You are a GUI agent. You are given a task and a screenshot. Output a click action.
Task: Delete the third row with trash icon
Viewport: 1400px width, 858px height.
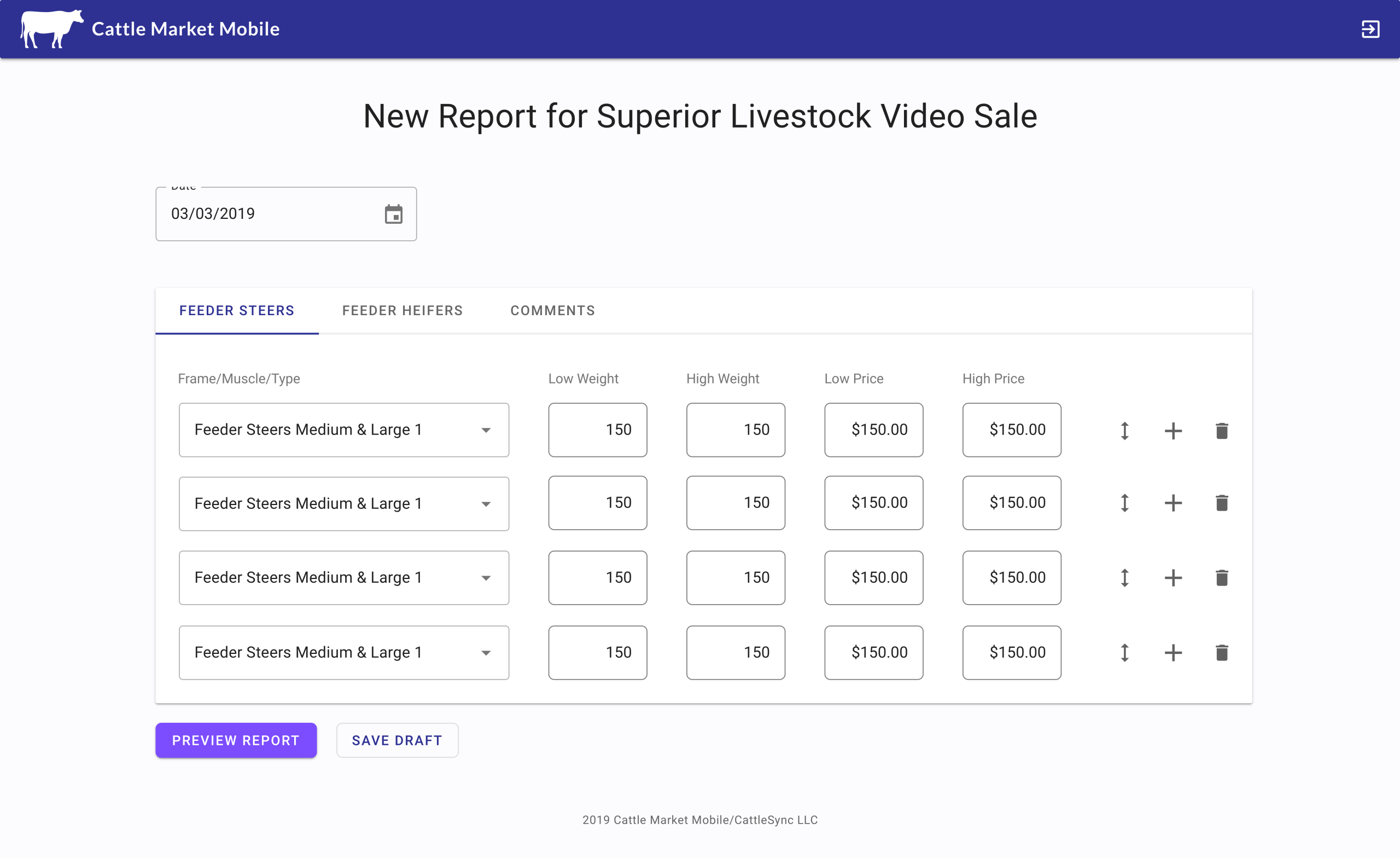pyautogui.click(x=1222, y=578)
